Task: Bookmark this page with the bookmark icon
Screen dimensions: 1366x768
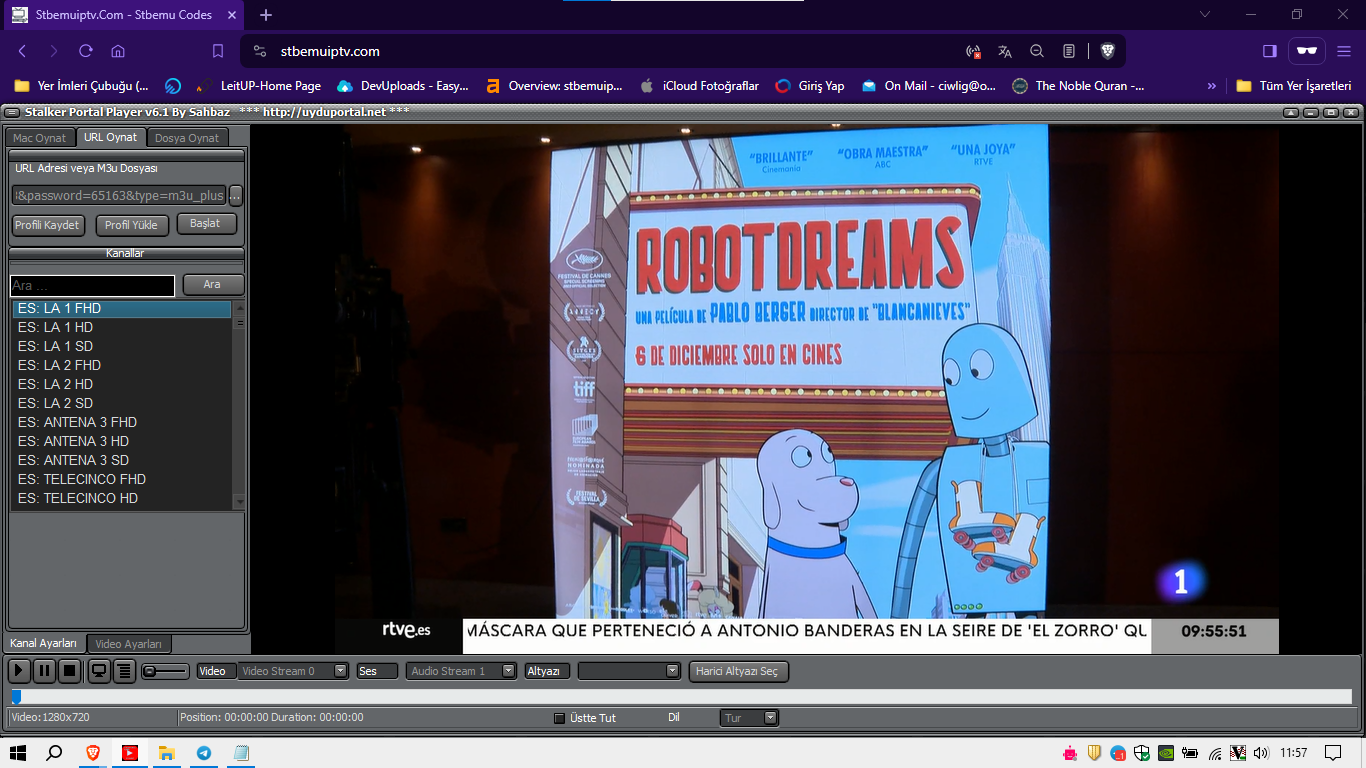Action: [x=218, y=51]
